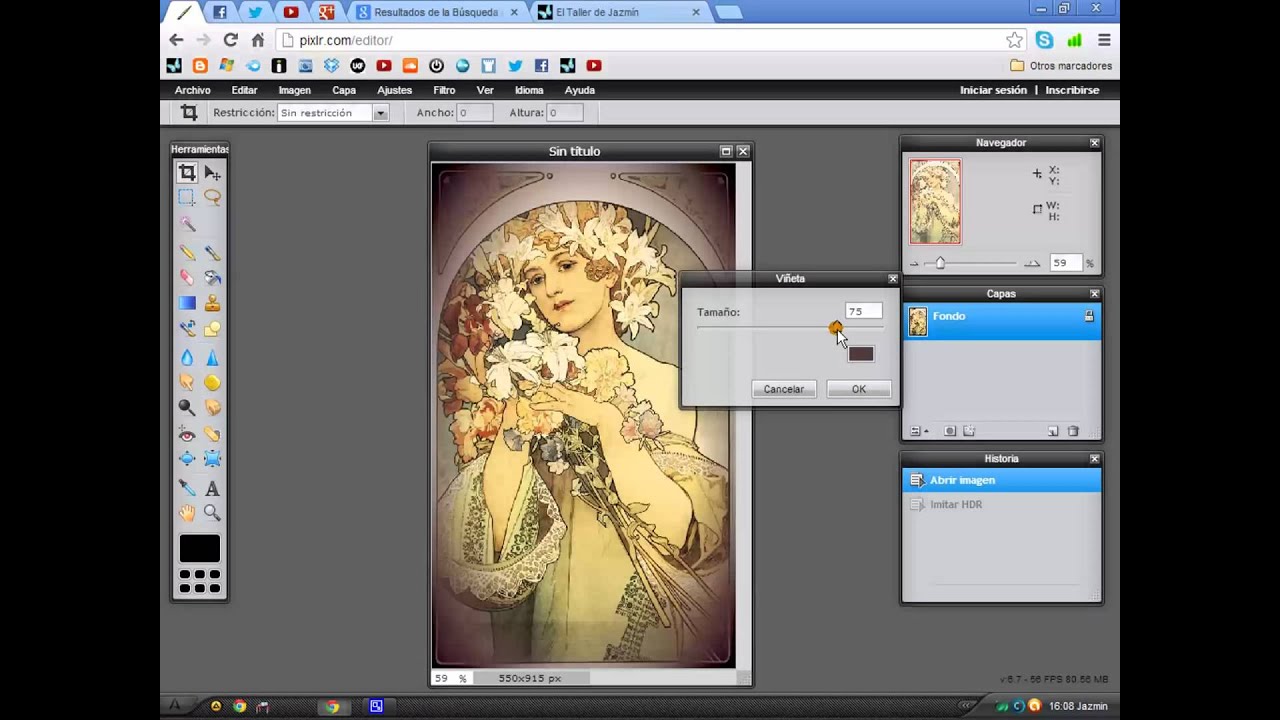
Task: Select the Spot Heal bandage tool
Action: 212,434
